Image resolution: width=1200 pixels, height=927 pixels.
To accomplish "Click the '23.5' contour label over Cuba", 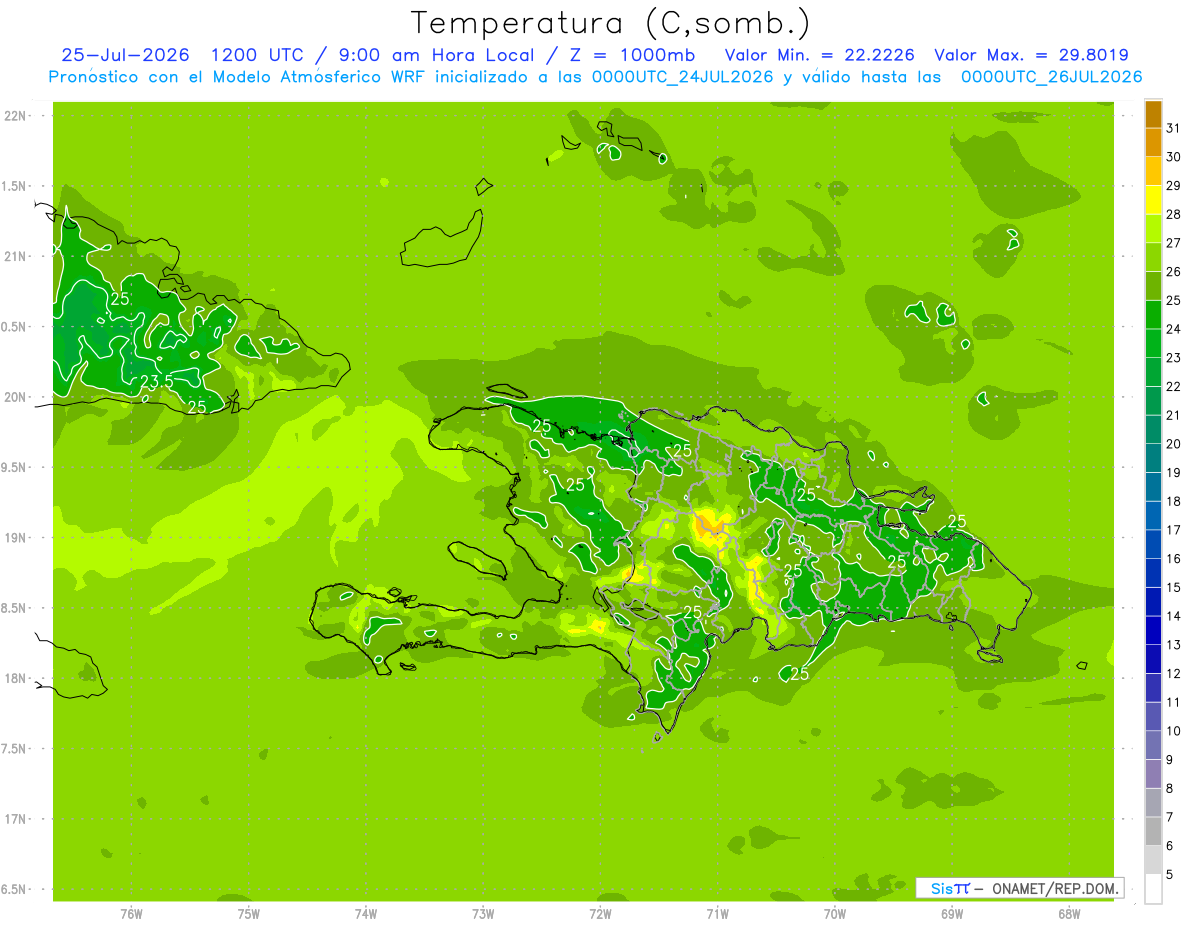I will (156, 381).
